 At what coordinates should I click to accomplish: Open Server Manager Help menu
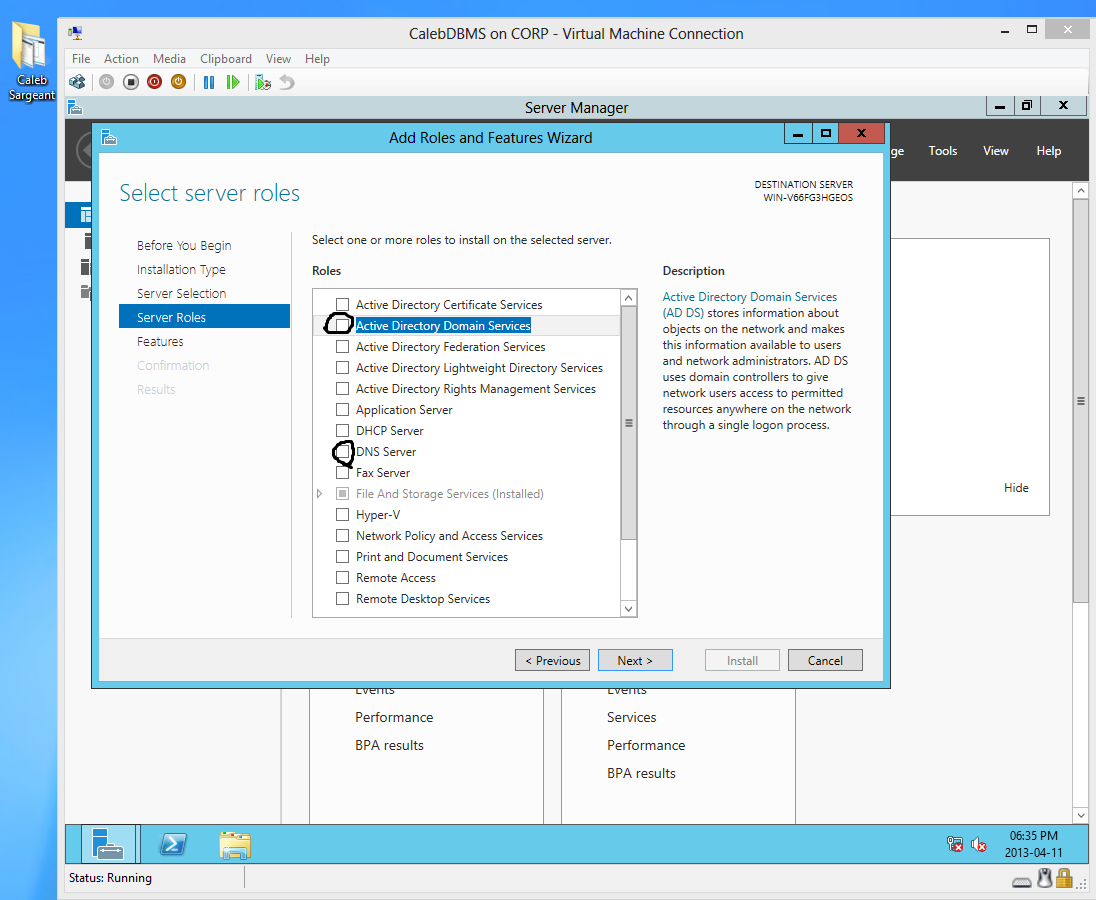pos(1048,151)
